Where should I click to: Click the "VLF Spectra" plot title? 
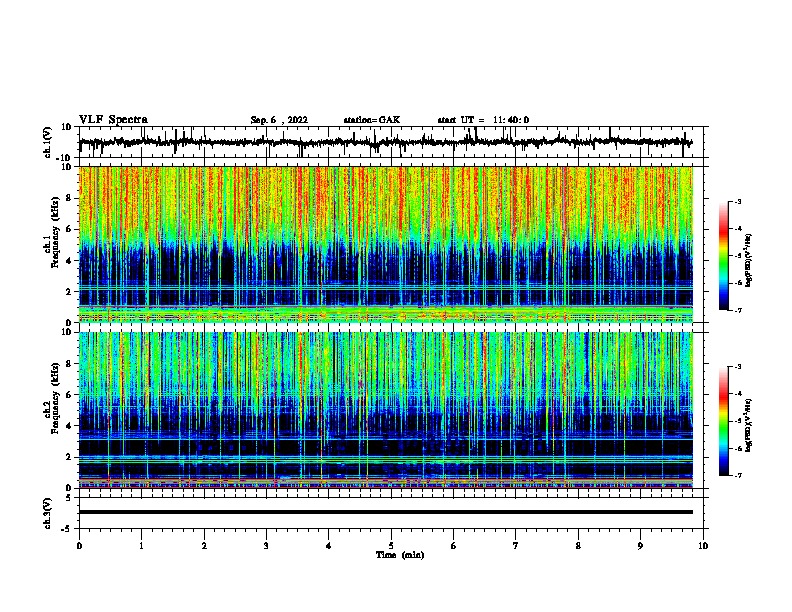click(x=113, y=120)
